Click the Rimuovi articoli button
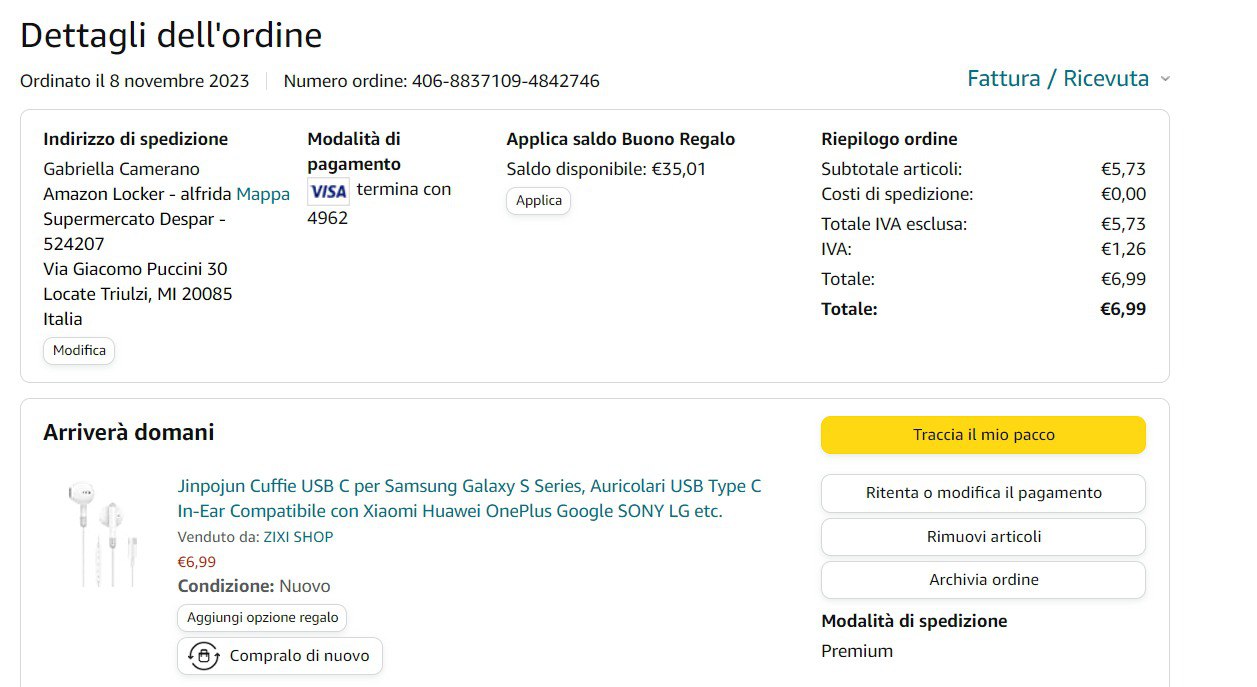 [983, 537]
